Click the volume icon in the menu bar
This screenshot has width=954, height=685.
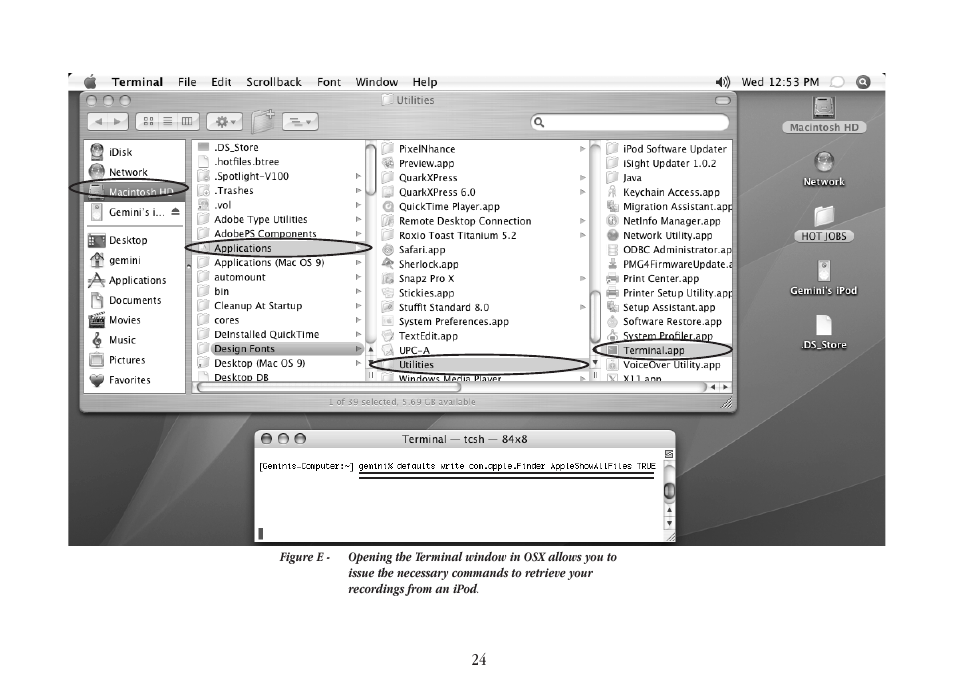click(x=722, y=82)
